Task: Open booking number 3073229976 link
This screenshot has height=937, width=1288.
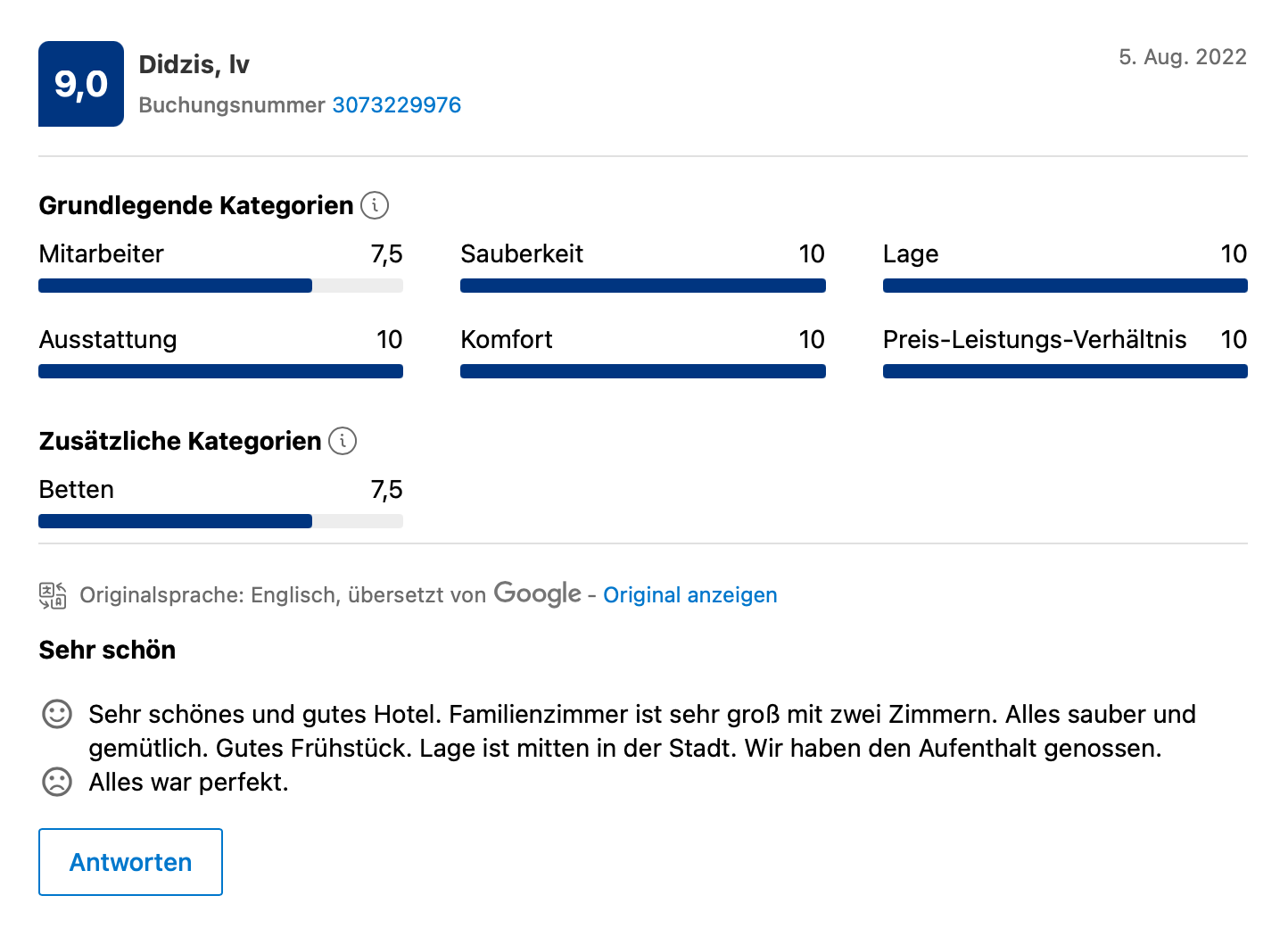Action: point(397,105)
